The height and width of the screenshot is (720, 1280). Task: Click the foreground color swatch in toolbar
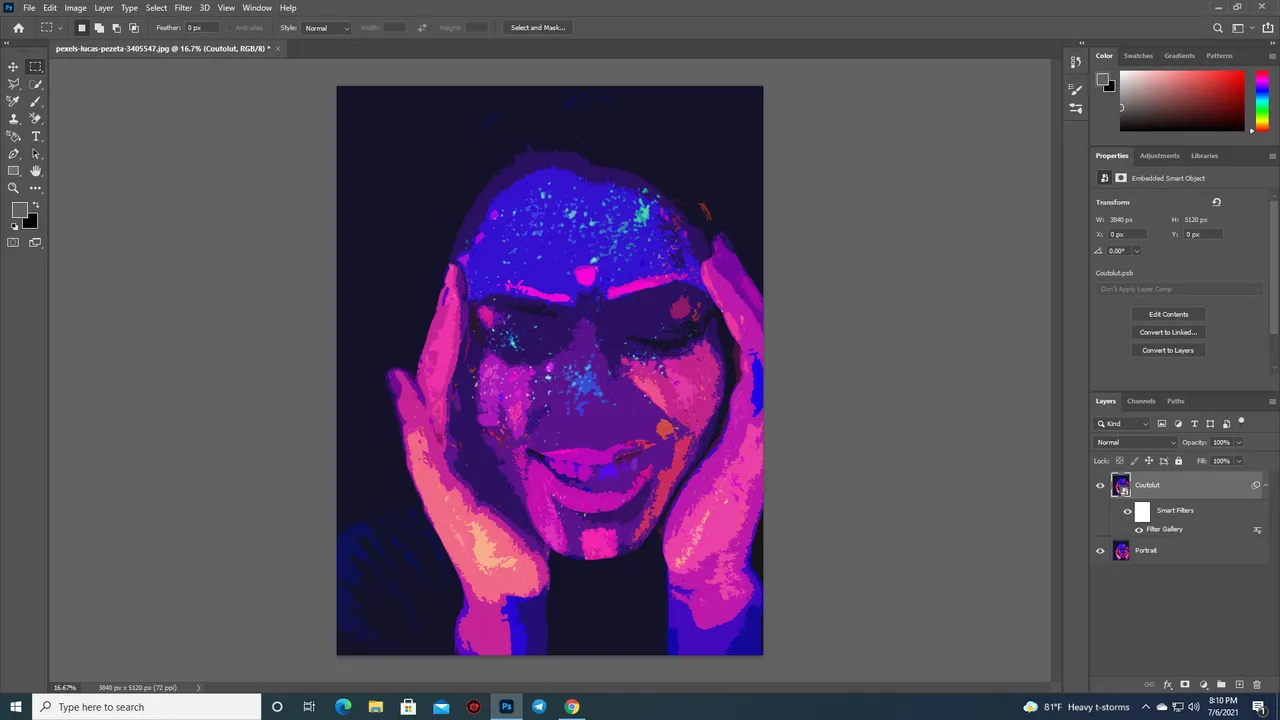tap(19, 210)
